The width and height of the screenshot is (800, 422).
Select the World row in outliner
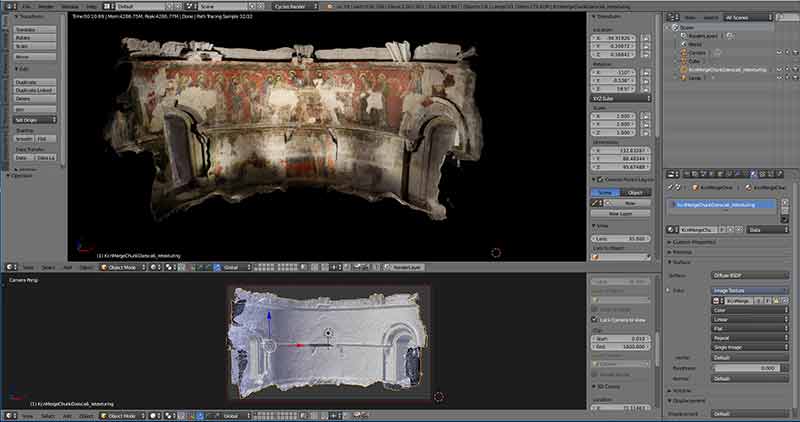pyautogui.click(x=690, y=44)
